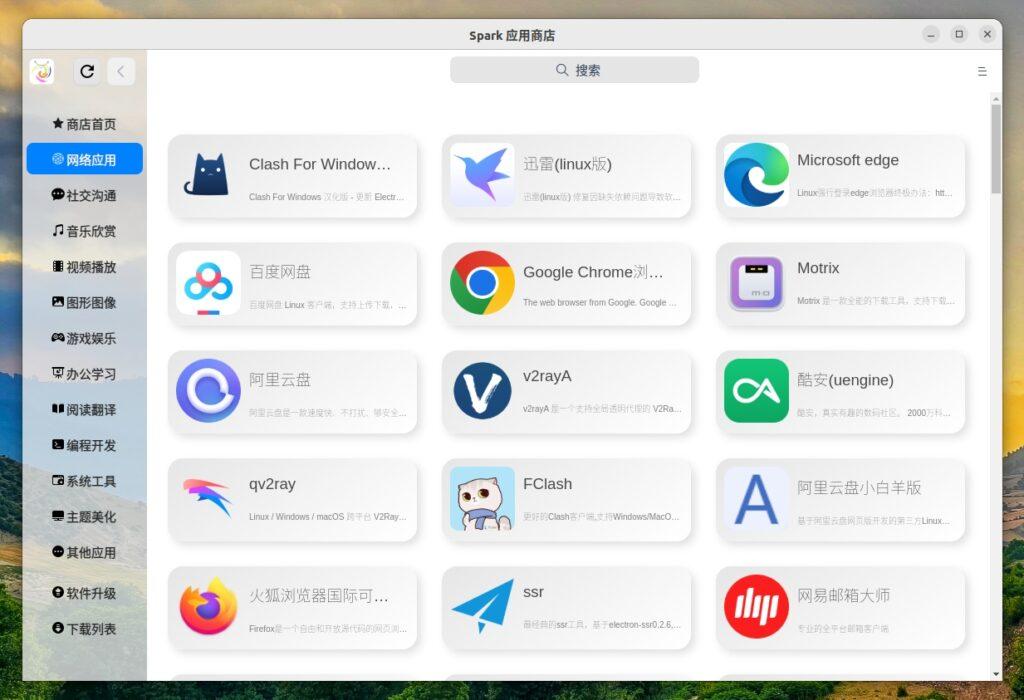This screenshot has height=700, width=1024.
Task: Open the 软件升级 page
Action: click(84, 593)
